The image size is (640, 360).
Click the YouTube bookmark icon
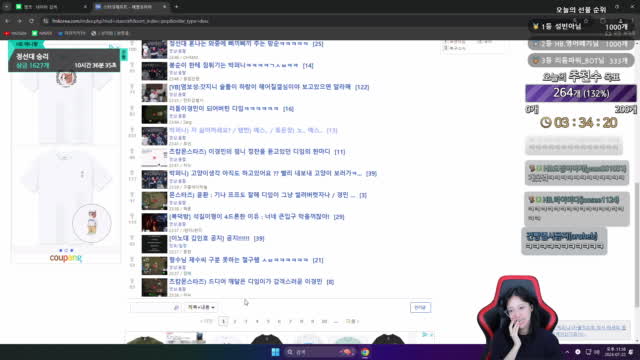pyautogui.click(x=7, y=33)
